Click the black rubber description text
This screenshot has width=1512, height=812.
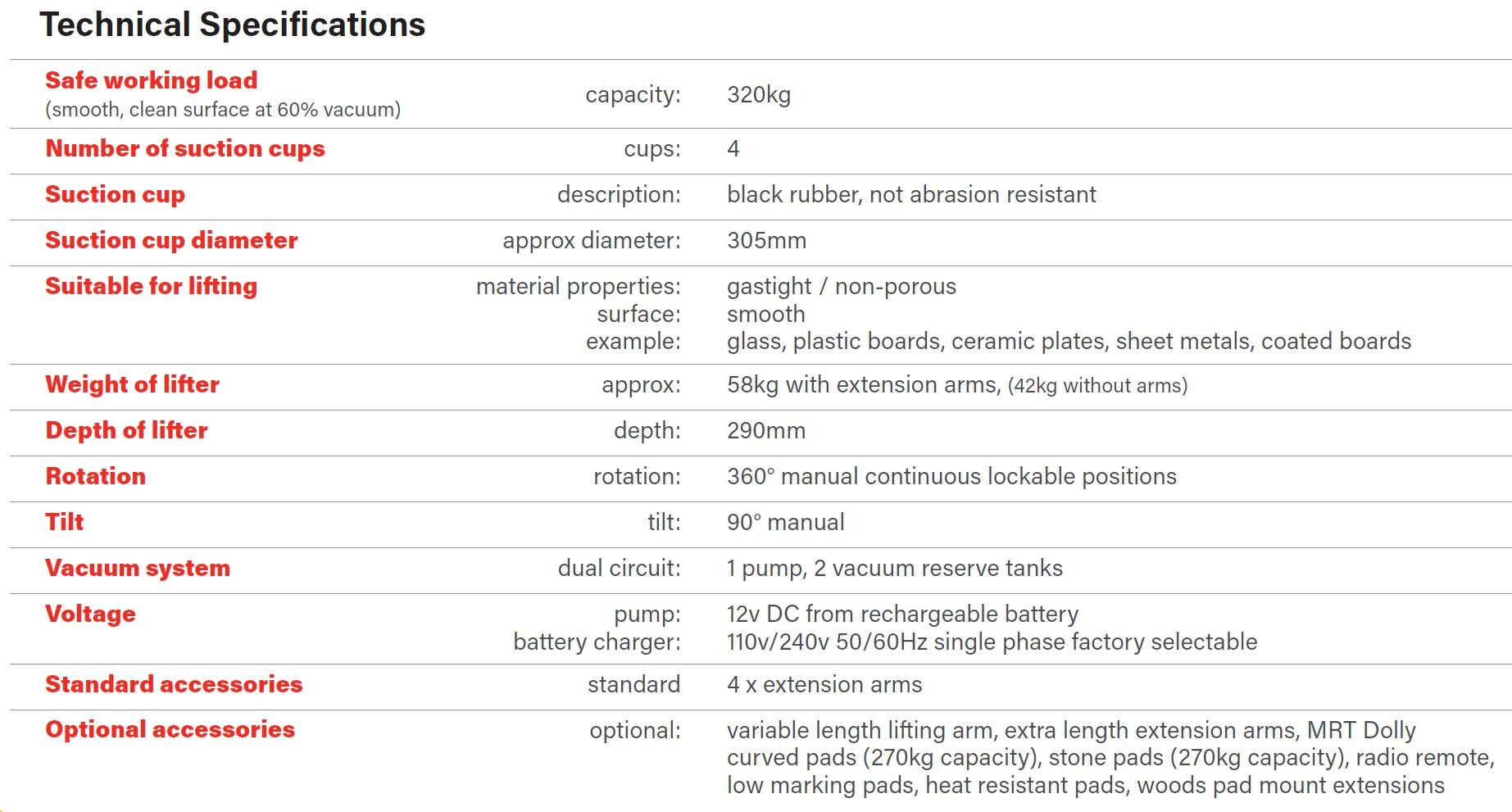point(910,195)
